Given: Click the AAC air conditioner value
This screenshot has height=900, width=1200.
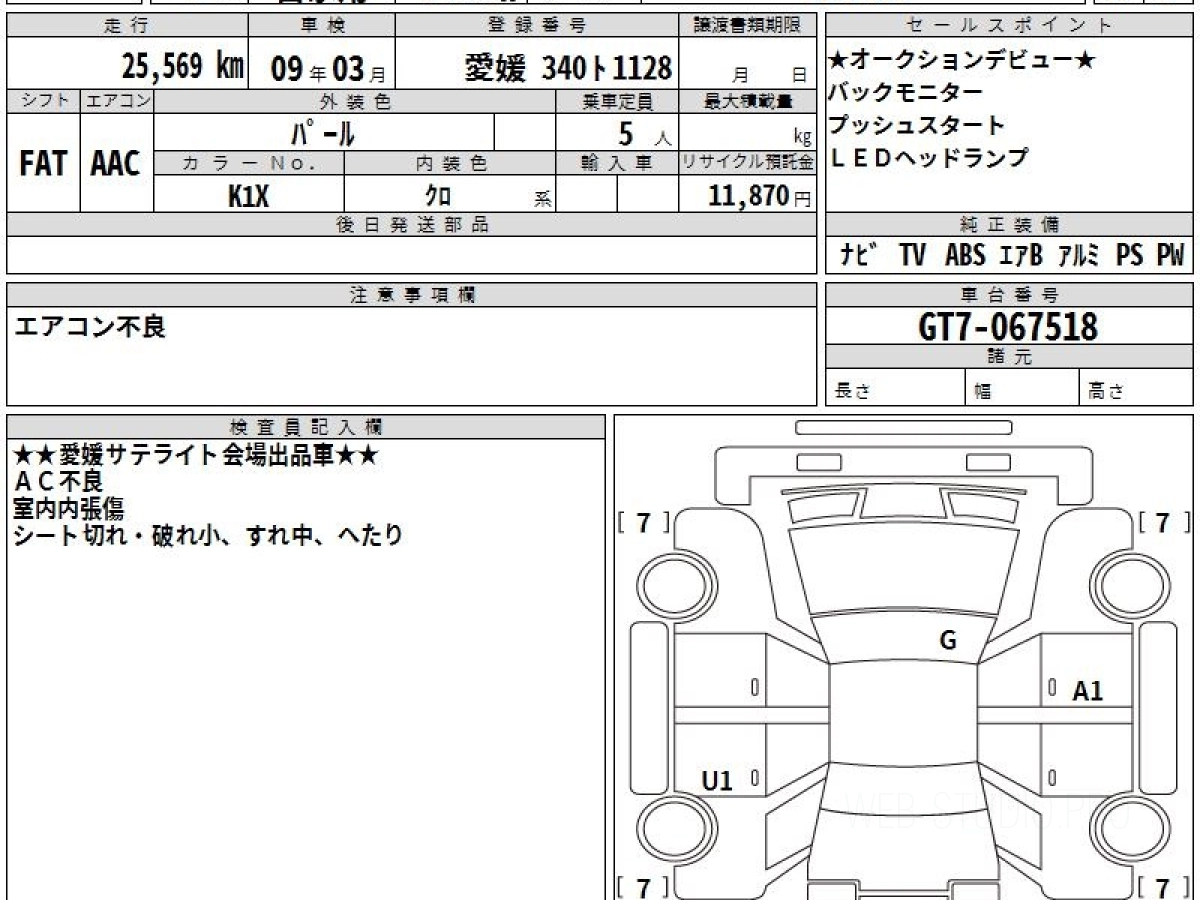Looking at the screenshot, I should coord(116,164).
